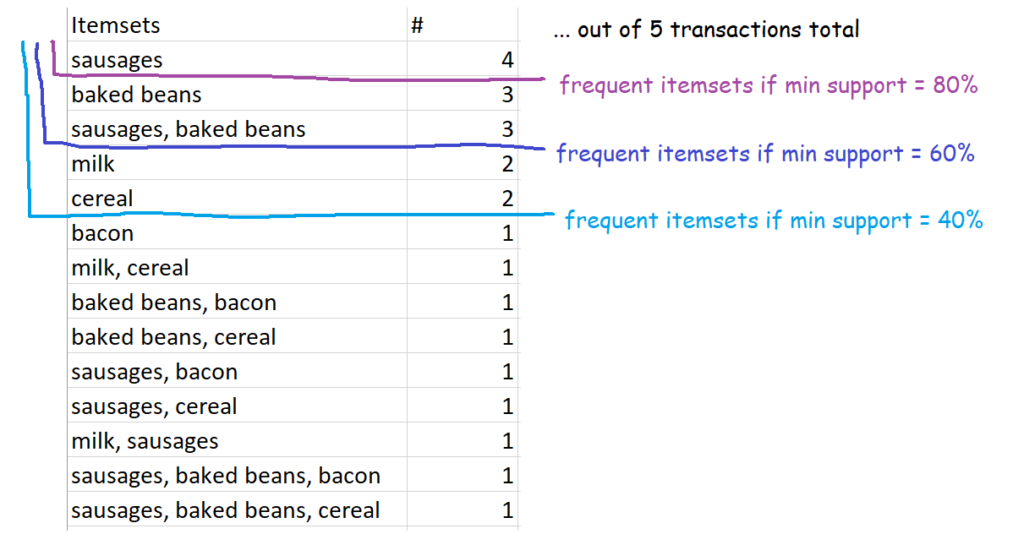Image resolution: width=1024 pixels, height=534 pixels.
Task: Click the min support = 80% annotation
Action: click(769, 86)
